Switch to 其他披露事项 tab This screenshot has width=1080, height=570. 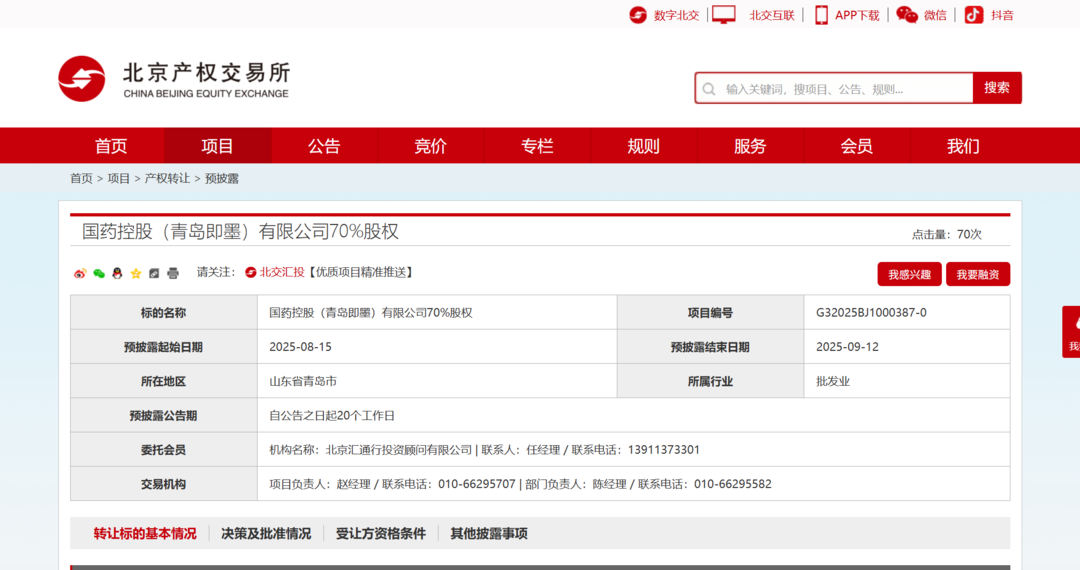(x=489, y=534)
